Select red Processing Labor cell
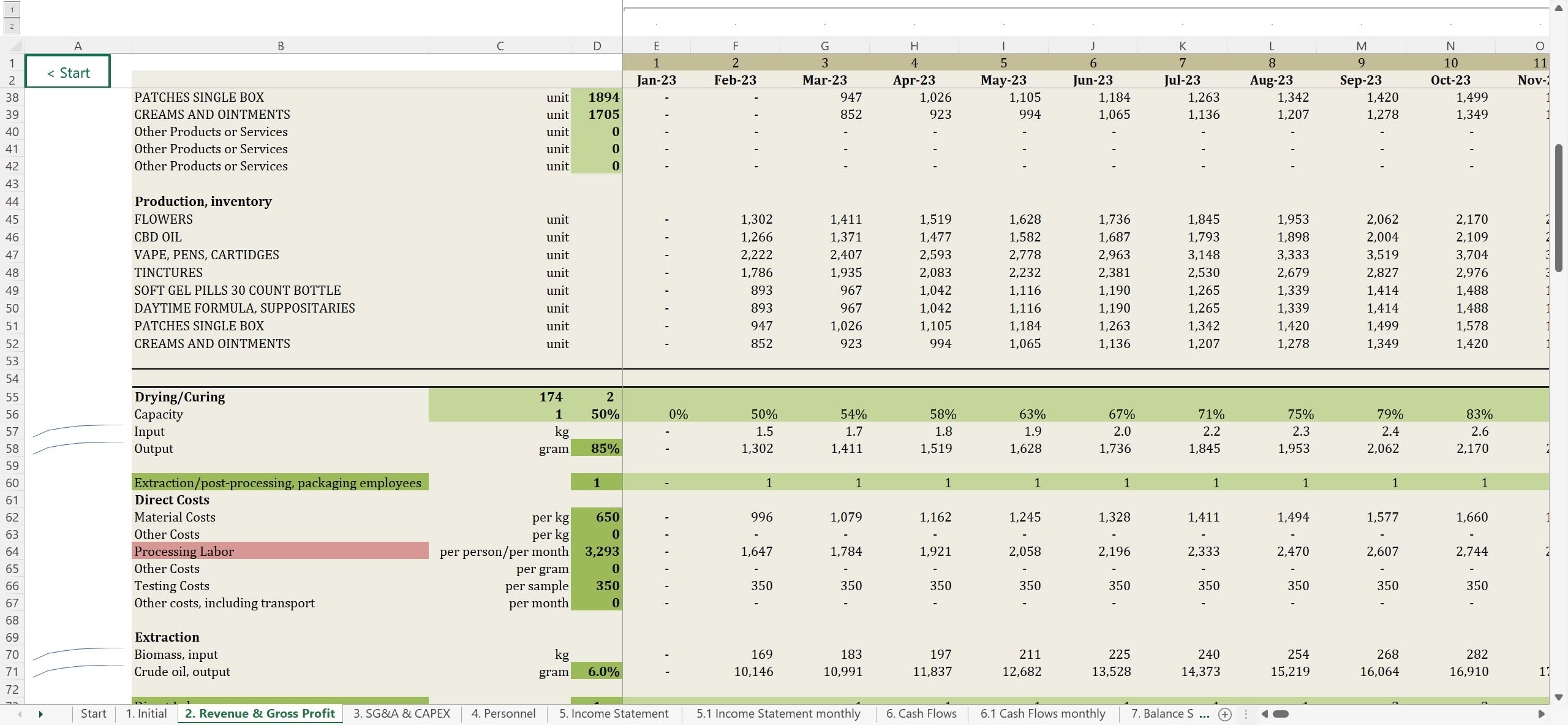The image size is (1568, 725). [280, 552]
